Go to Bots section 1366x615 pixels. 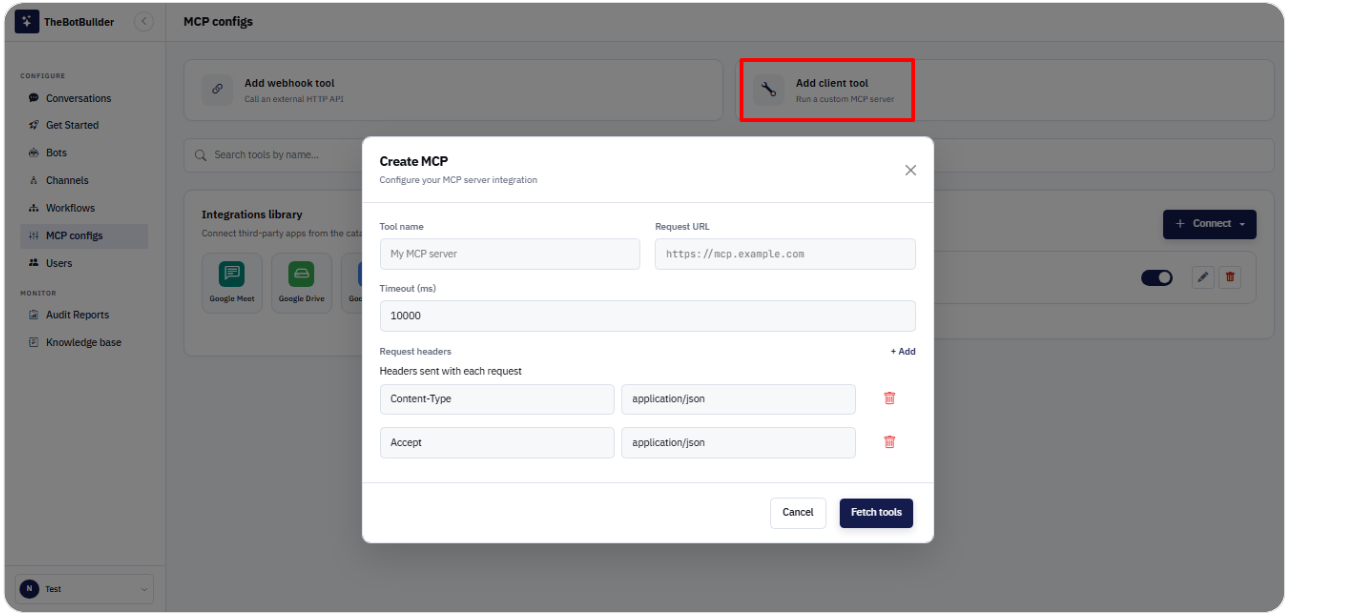click(x=84, y=153)
